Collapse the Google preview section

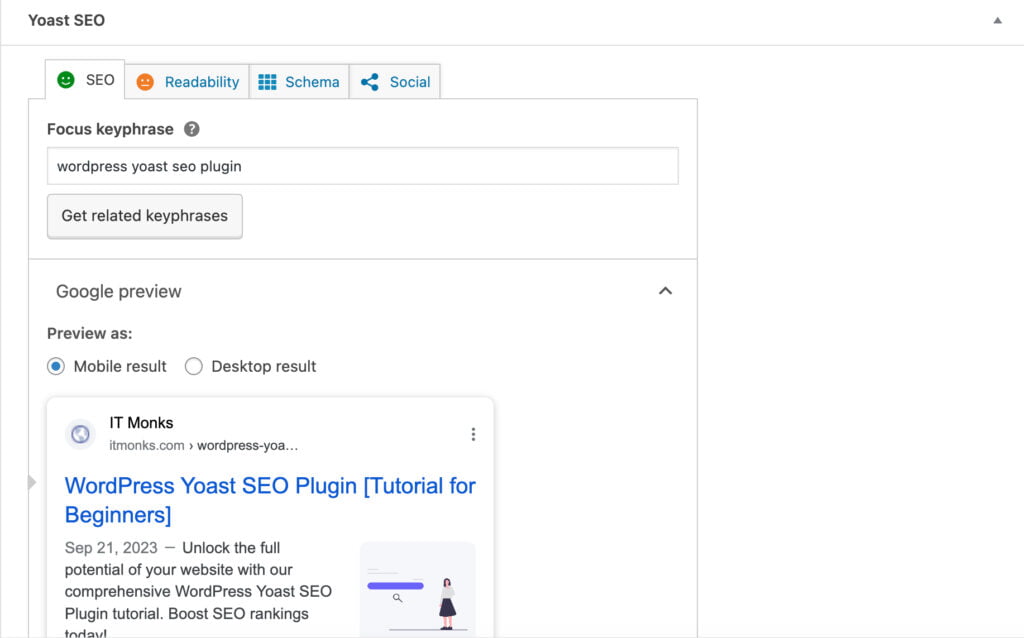pos(665,291)
